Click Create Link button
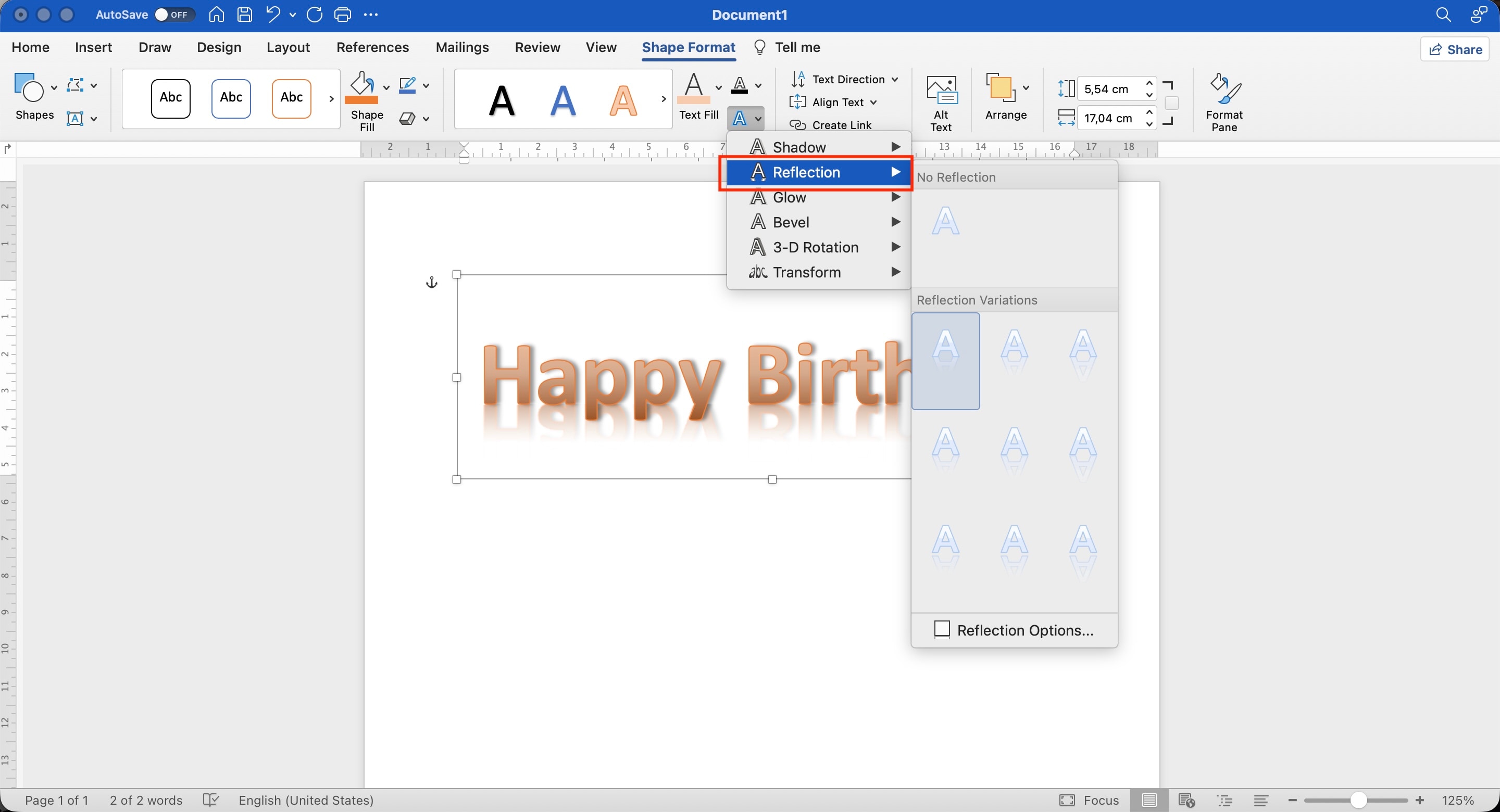Image resolution: width=1500 pixels, height=812 pixels. click(x=830, y=125)
